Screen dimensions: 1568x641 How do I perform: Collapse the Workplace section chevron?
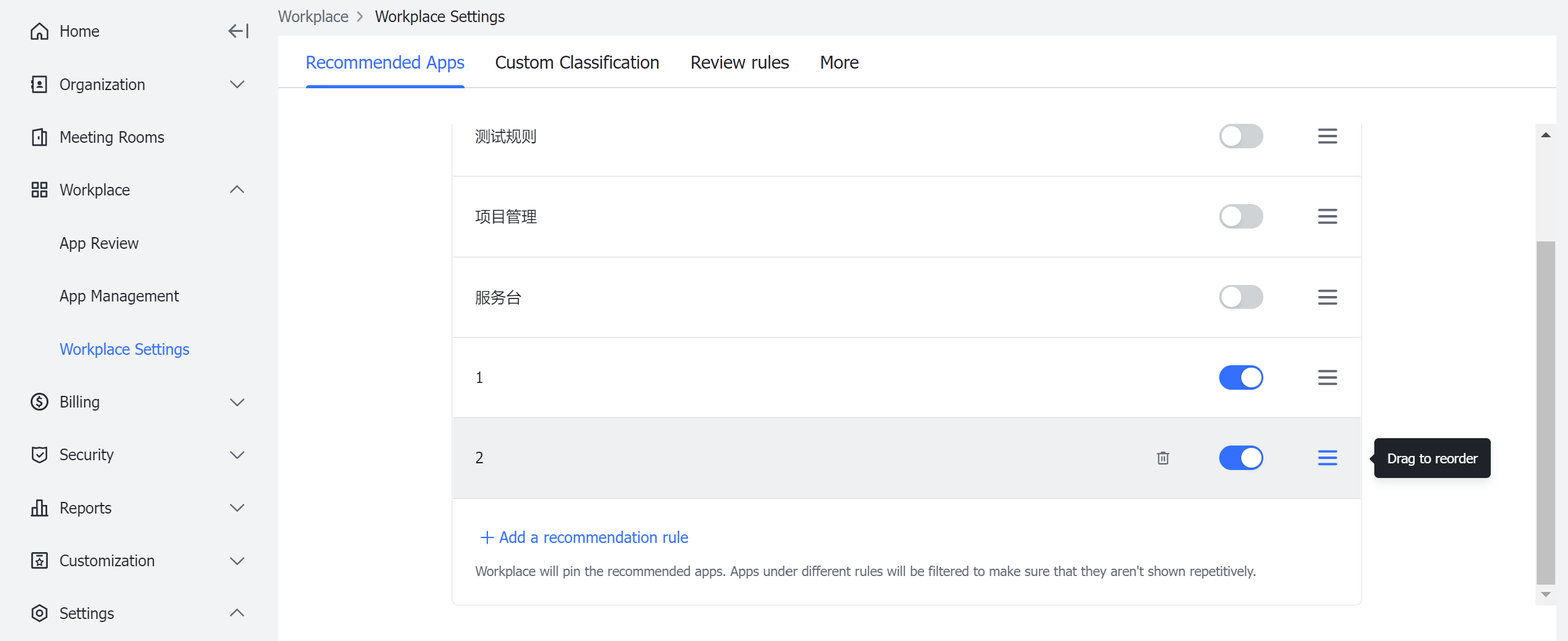[237, 189]
